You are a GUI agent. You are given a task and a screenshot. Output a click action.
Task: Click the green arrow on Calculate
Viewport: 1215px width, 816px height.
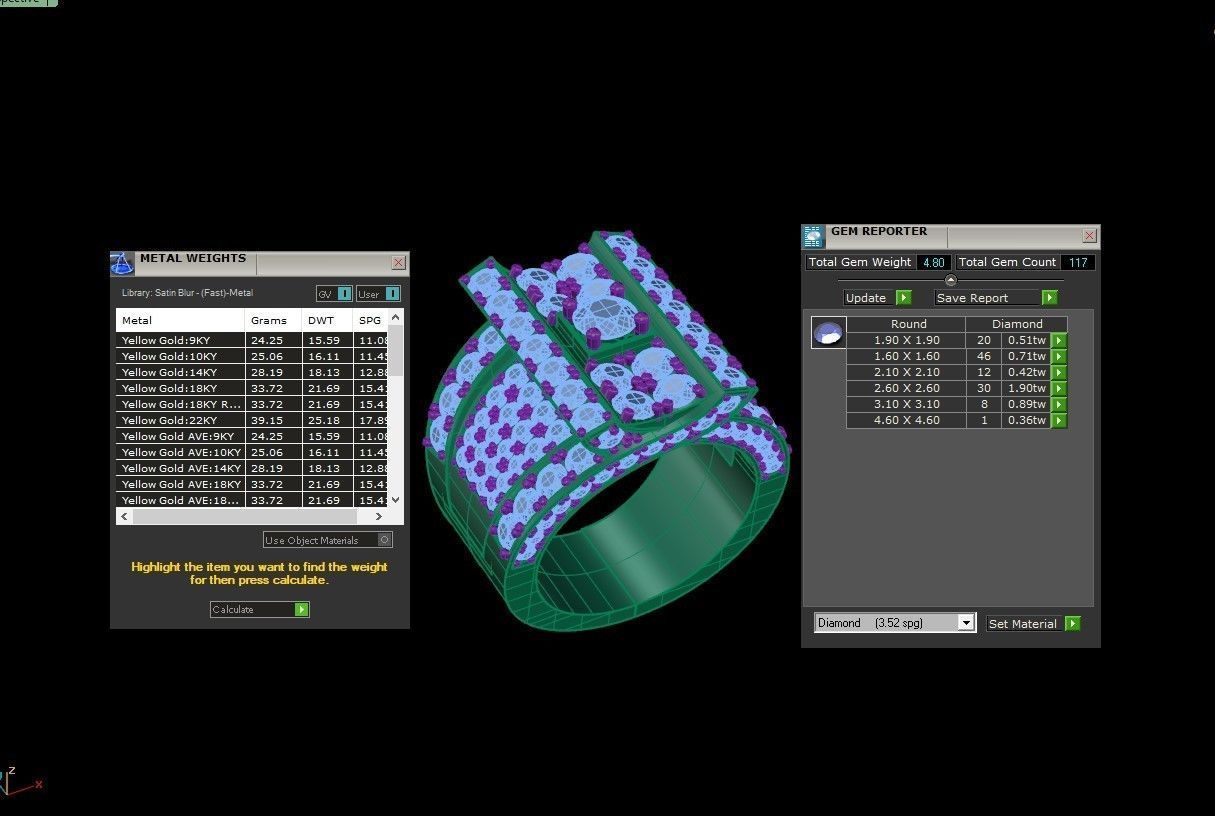(x=302, y=609)
